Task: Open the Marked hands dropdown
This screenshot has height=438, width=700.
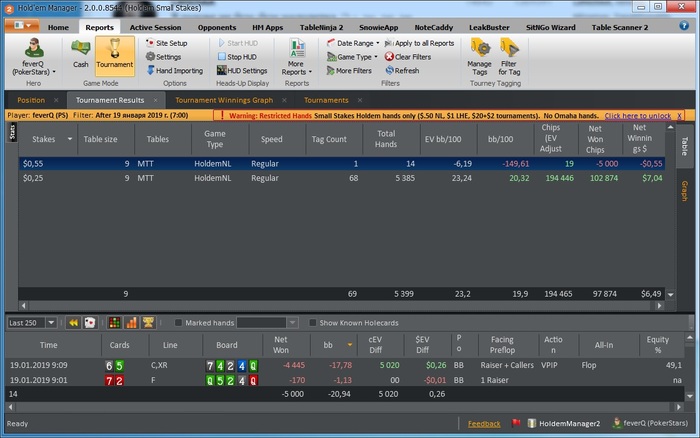Action: pyautogui.click(x=292, y=322)
